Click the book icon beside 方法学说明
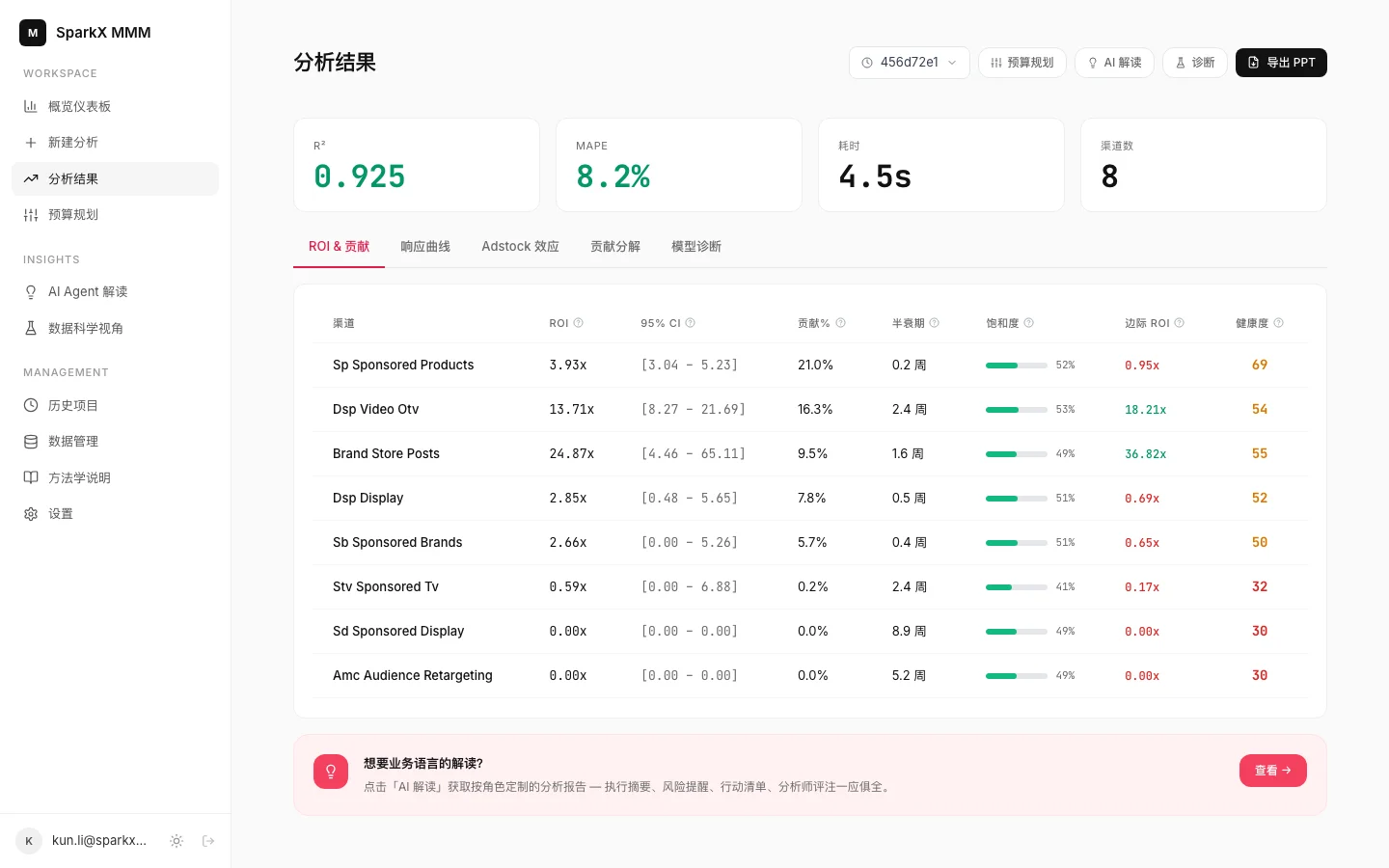 (31, 477)
